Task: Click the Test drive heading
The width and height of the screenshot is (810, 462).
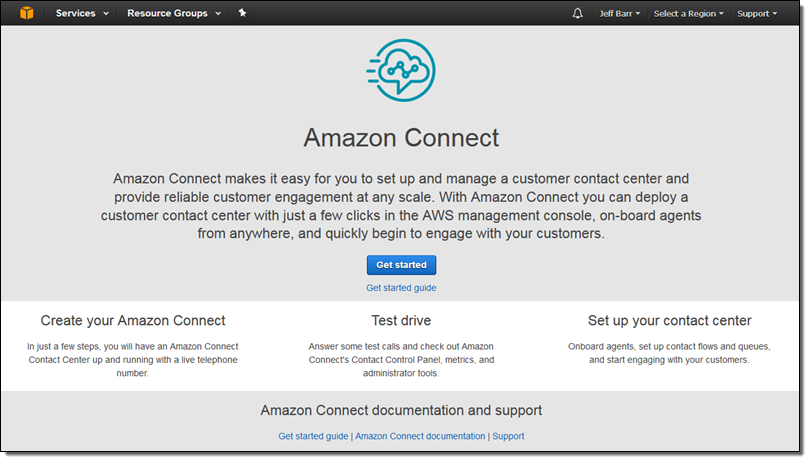Action: tap(401, 321)
